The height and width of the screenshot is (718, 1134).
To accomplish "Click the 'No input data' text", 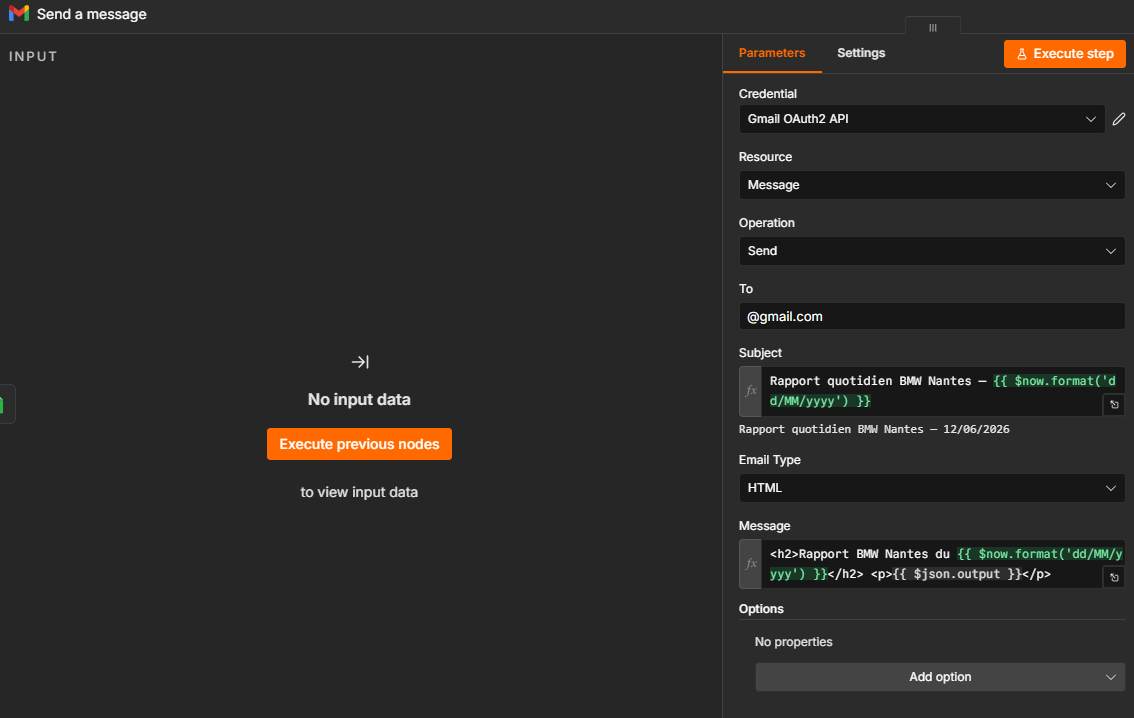I will [359, 399].
